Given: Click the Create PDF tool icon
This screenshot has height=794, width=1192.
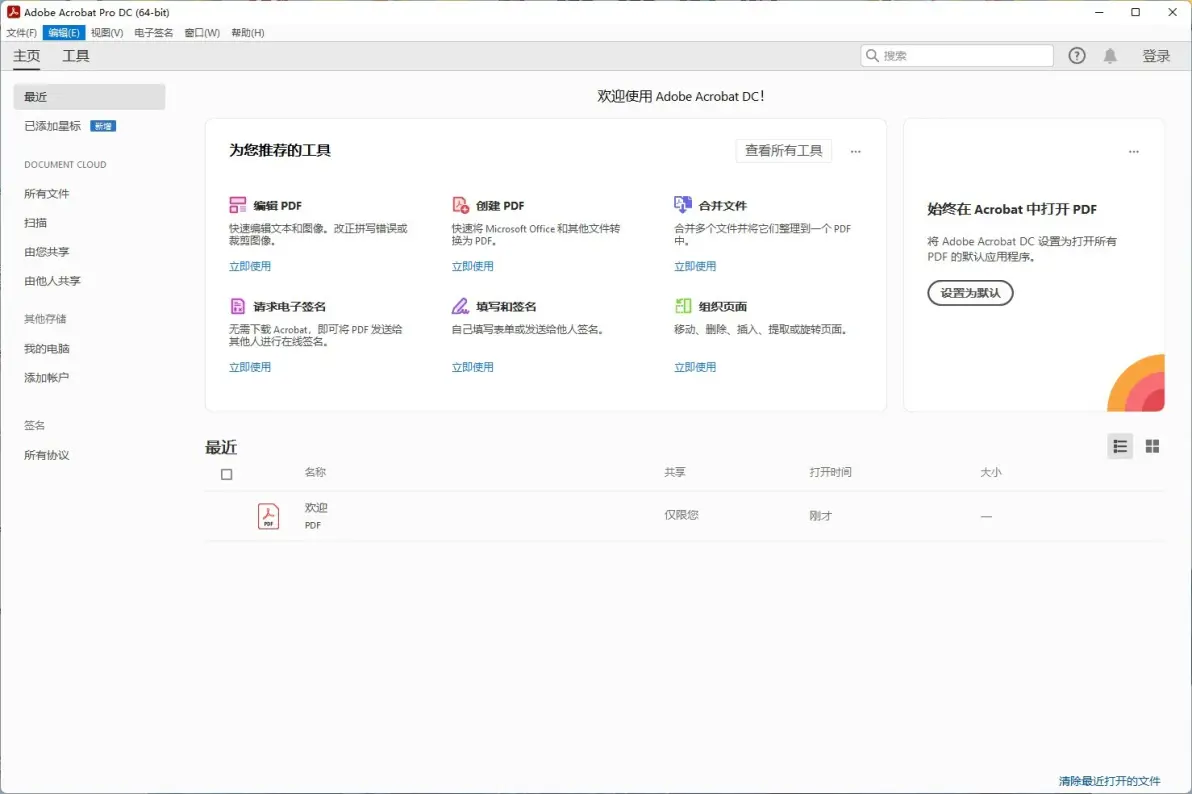Looking at the screenshot, I should 460,205.
